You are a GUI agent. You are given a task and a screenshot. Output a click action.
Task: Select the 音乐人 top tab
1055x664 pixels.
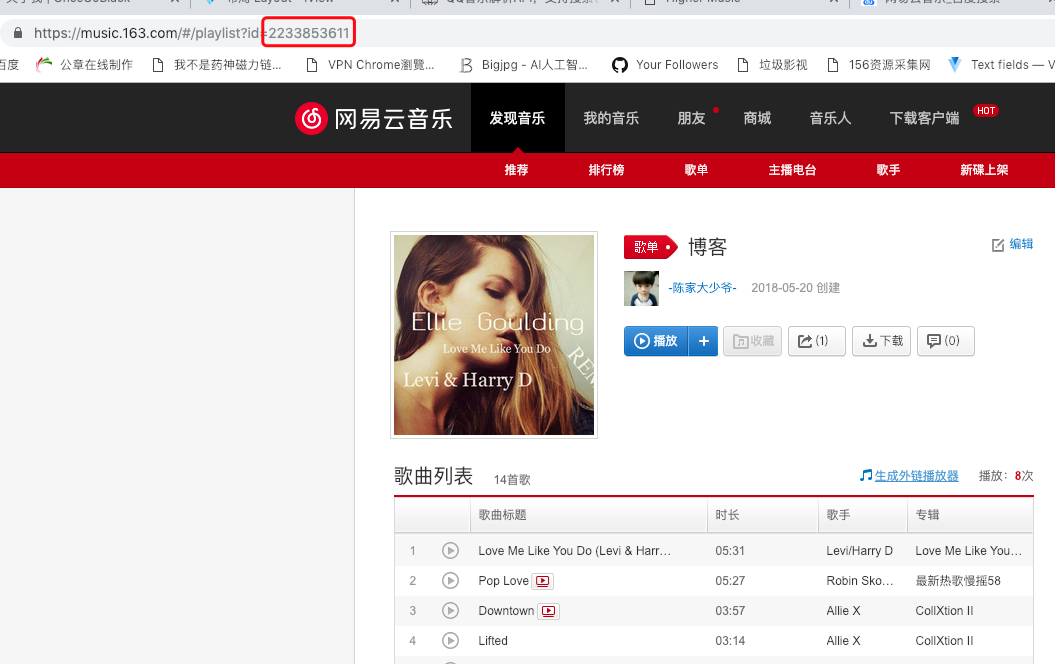click(x=830, y=118)
